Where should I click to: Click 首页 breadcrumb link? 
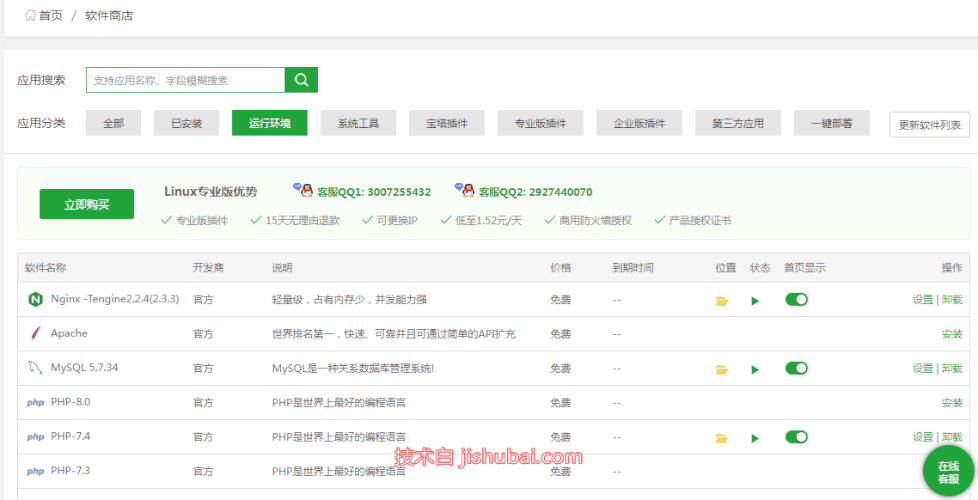[51, 16]
